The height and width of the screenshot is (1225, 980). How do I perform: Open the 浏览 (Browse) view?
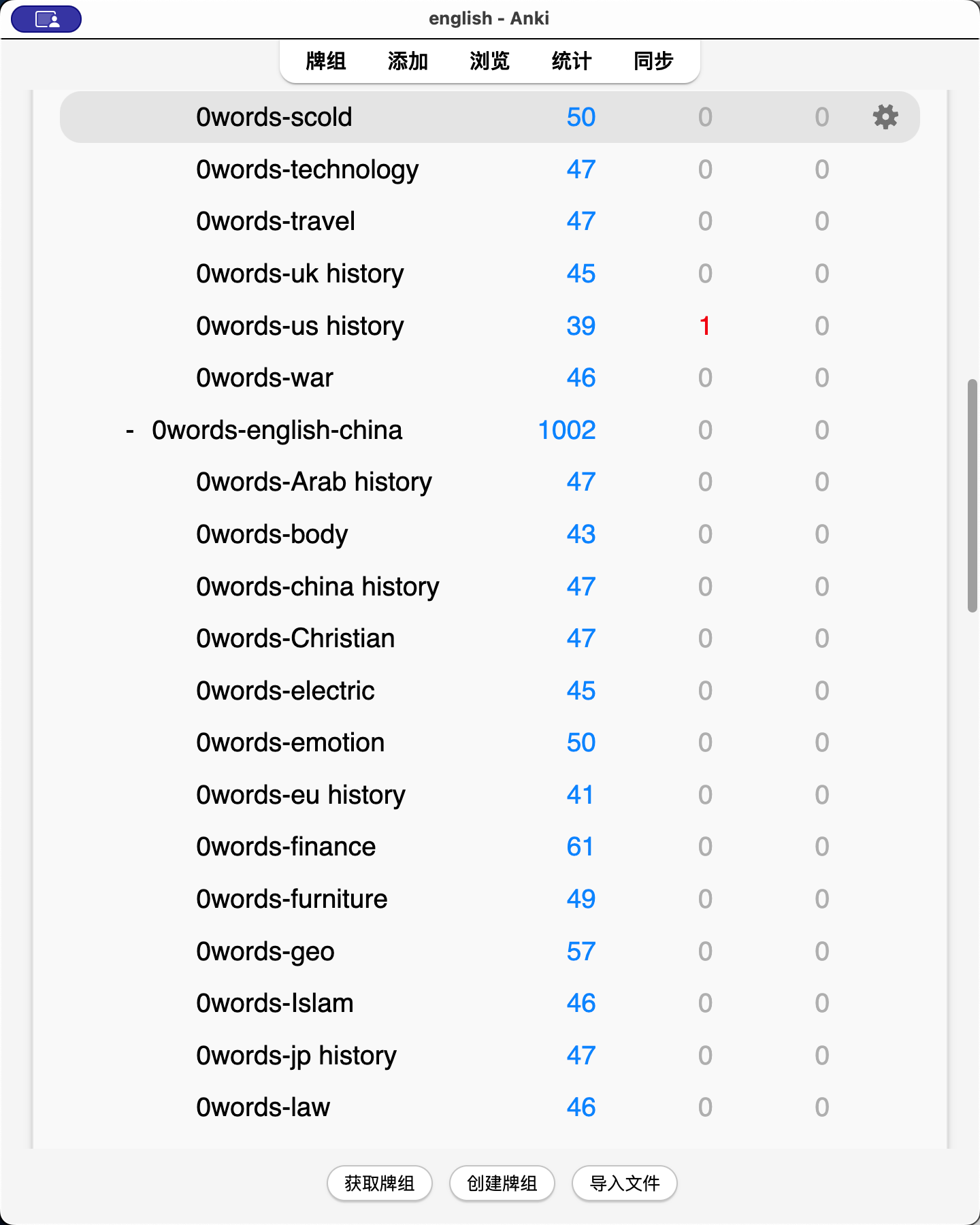point(489,61)
